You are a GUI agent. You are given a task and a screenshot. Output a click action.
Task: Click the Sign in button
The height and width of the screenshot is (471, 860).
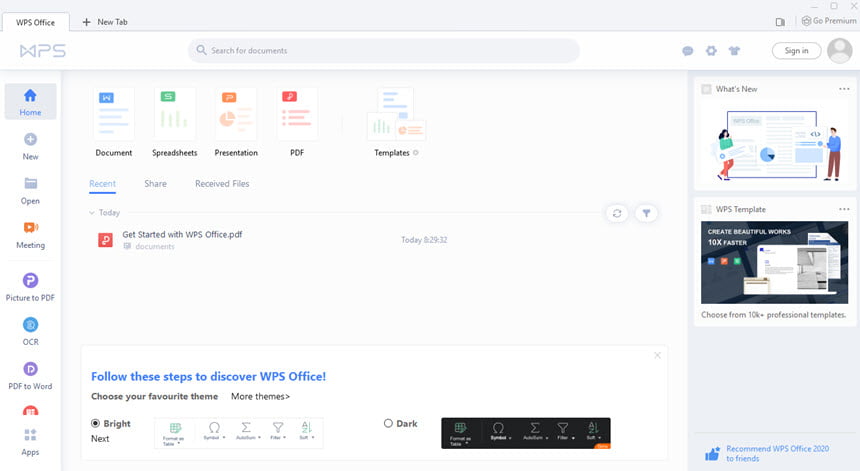pyautogui.click(x=796, y=50)
